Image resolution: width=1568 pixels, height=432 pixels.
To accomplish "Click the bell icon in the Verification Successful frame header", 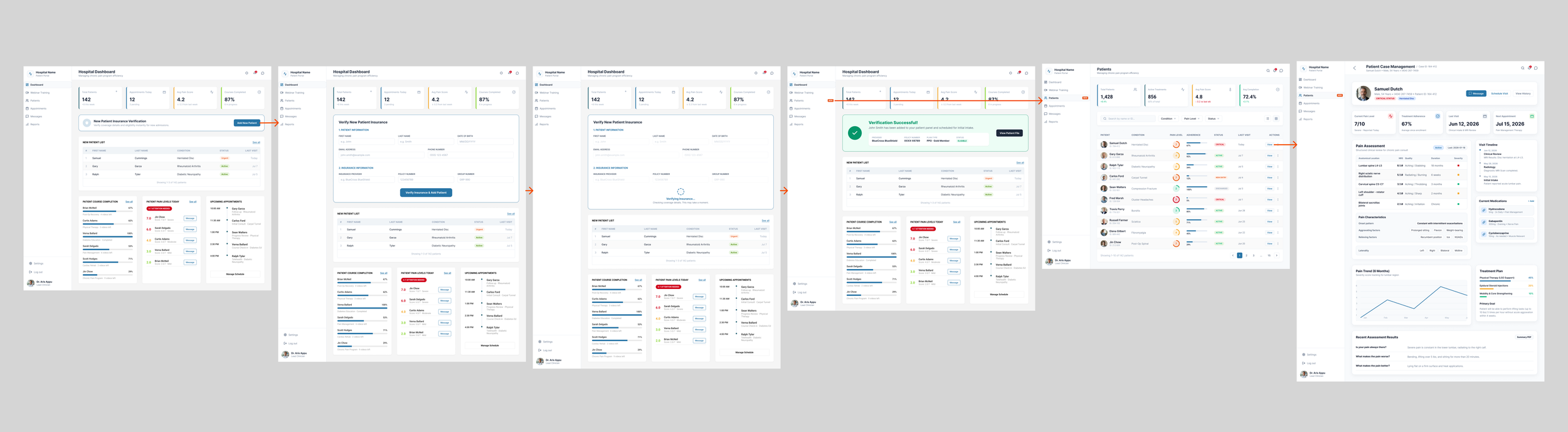I will [x=1019, y=73].
